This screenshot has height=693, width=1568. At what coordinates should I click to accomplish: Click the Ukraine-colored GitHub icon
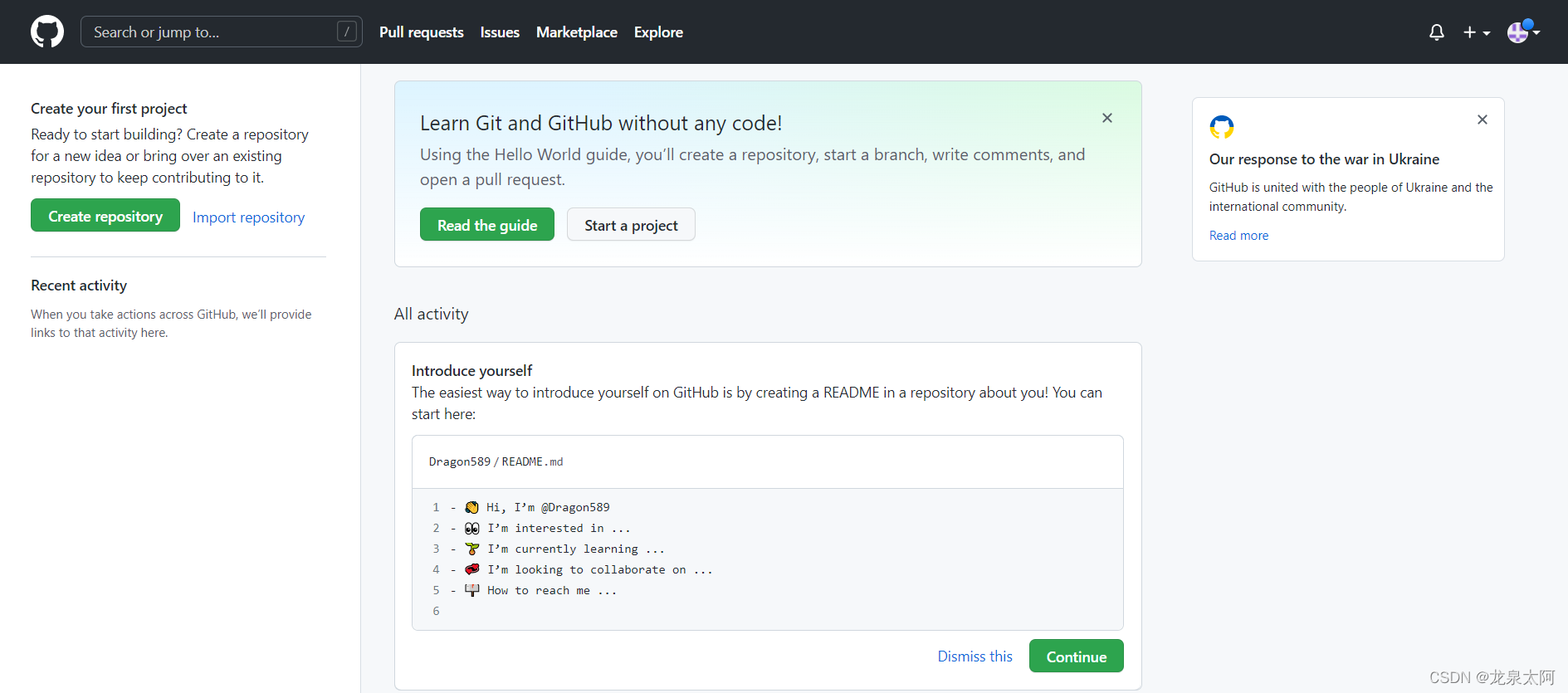[x=1222, y=127]
